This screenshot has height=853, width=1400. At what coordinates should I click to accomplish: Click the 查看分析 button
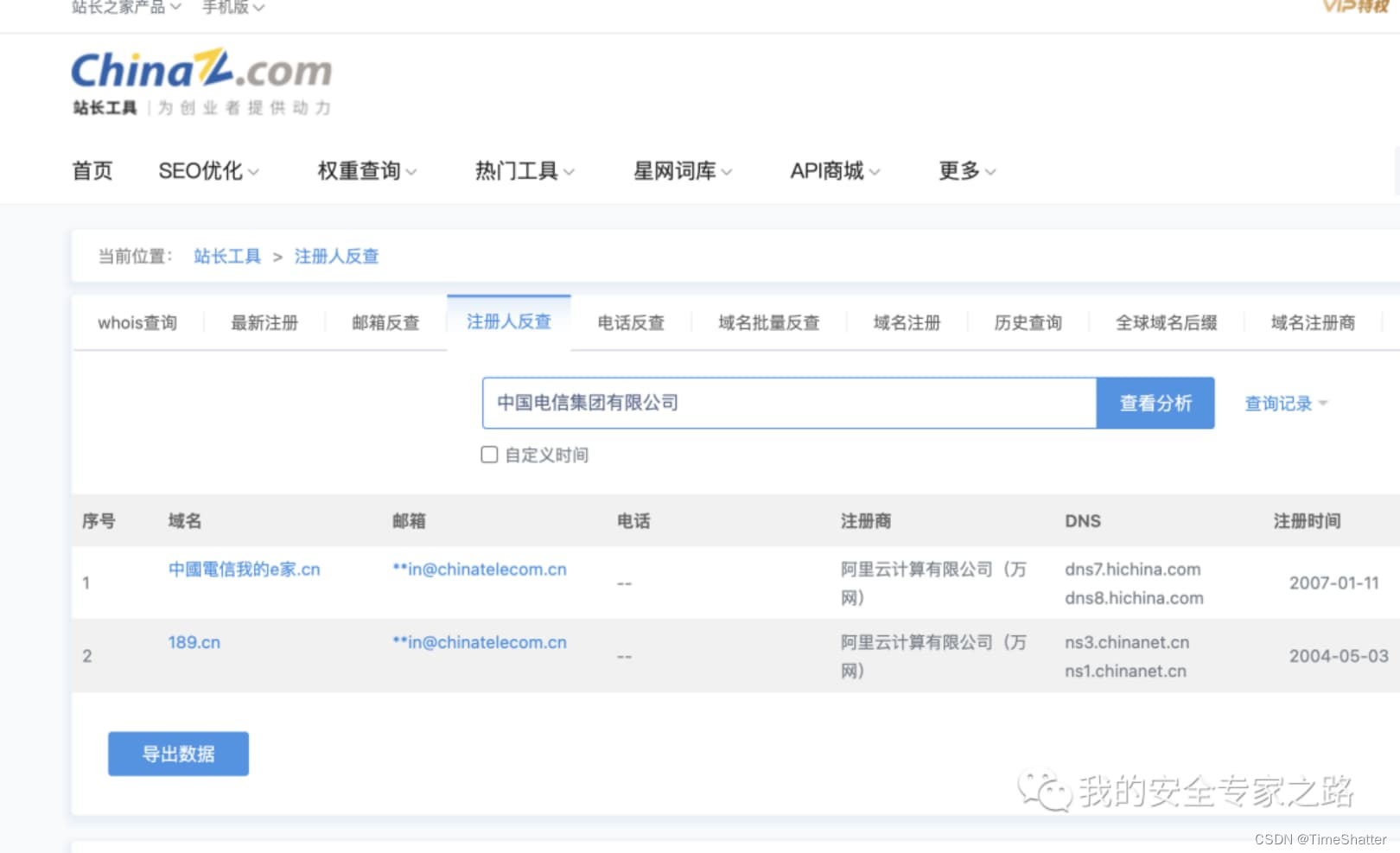(1155, 403)
